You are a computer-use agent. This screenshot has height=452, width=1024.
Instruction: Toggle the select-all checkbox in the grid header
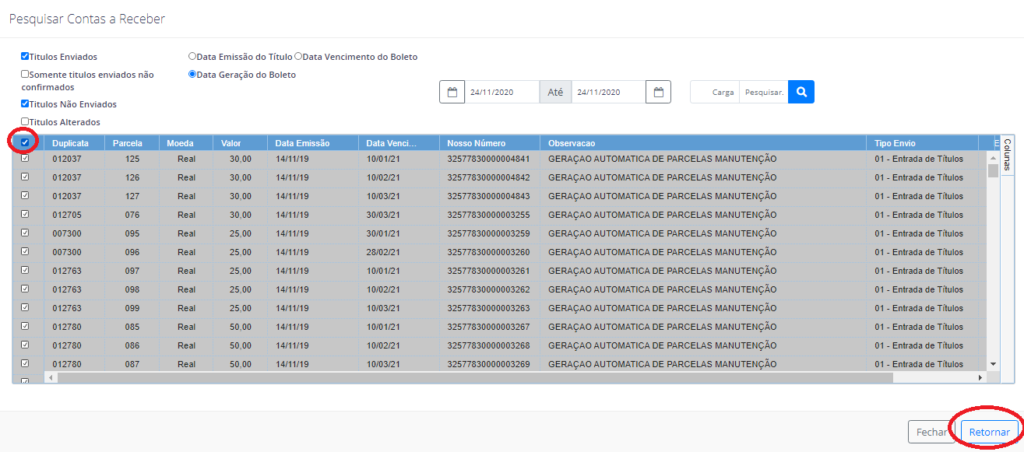25,142
